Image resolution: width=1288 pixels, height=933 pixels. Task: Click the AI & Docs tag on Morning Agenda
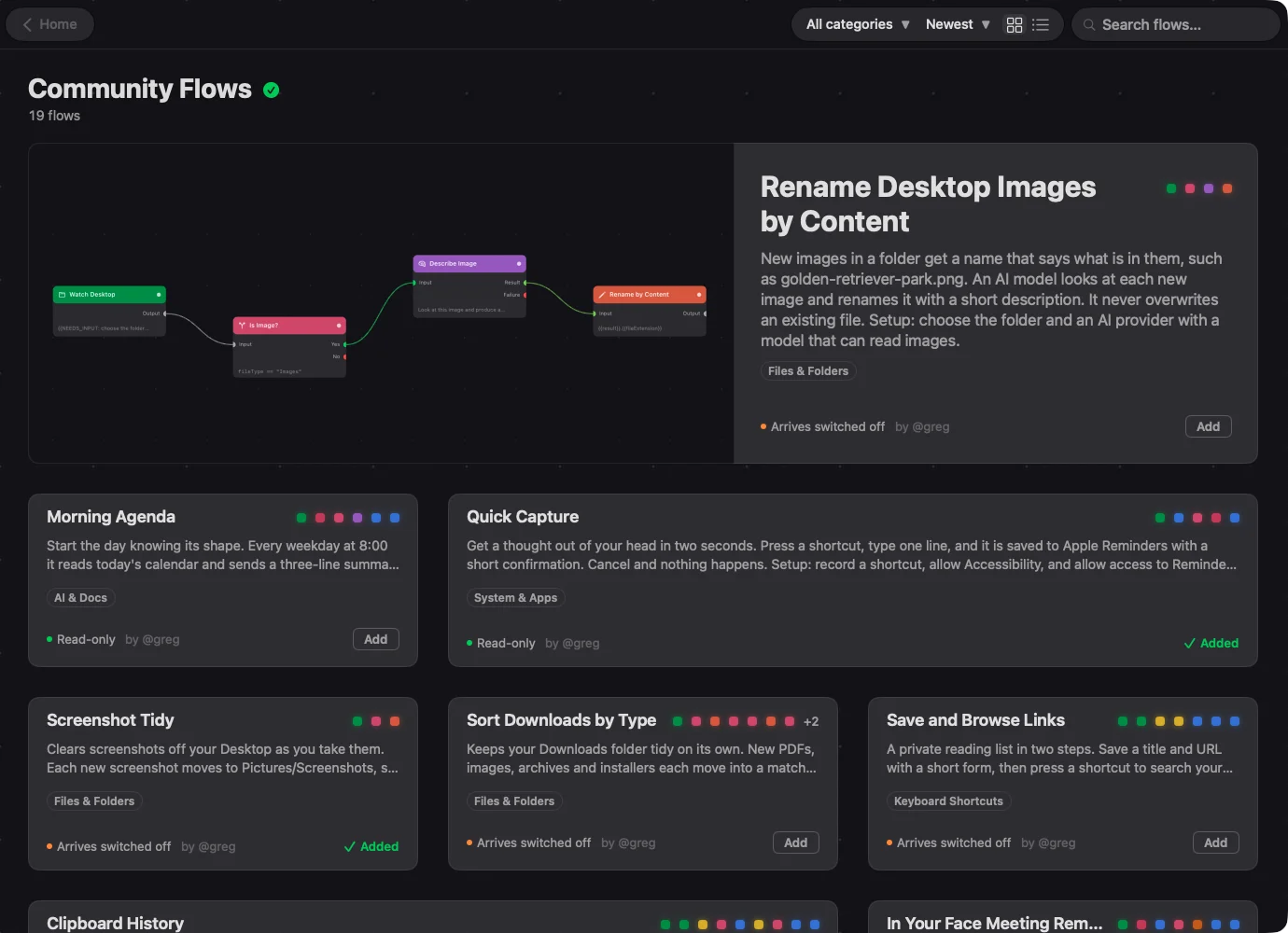pyautogui.click(x=81, y=598)
